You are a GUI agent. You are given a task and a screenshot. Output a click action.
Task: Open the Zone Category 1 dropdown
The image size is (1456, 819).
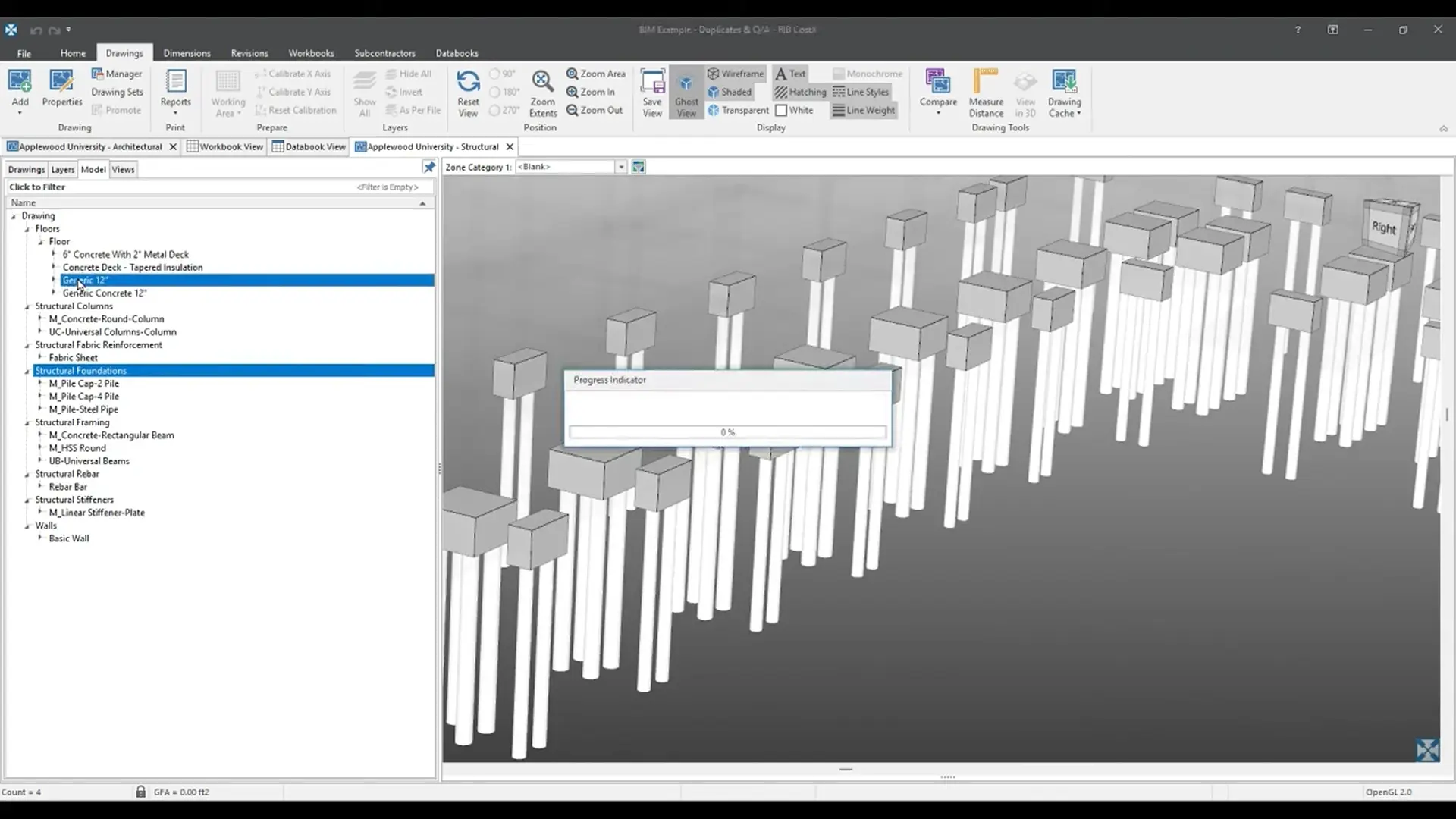pos(620,167)
